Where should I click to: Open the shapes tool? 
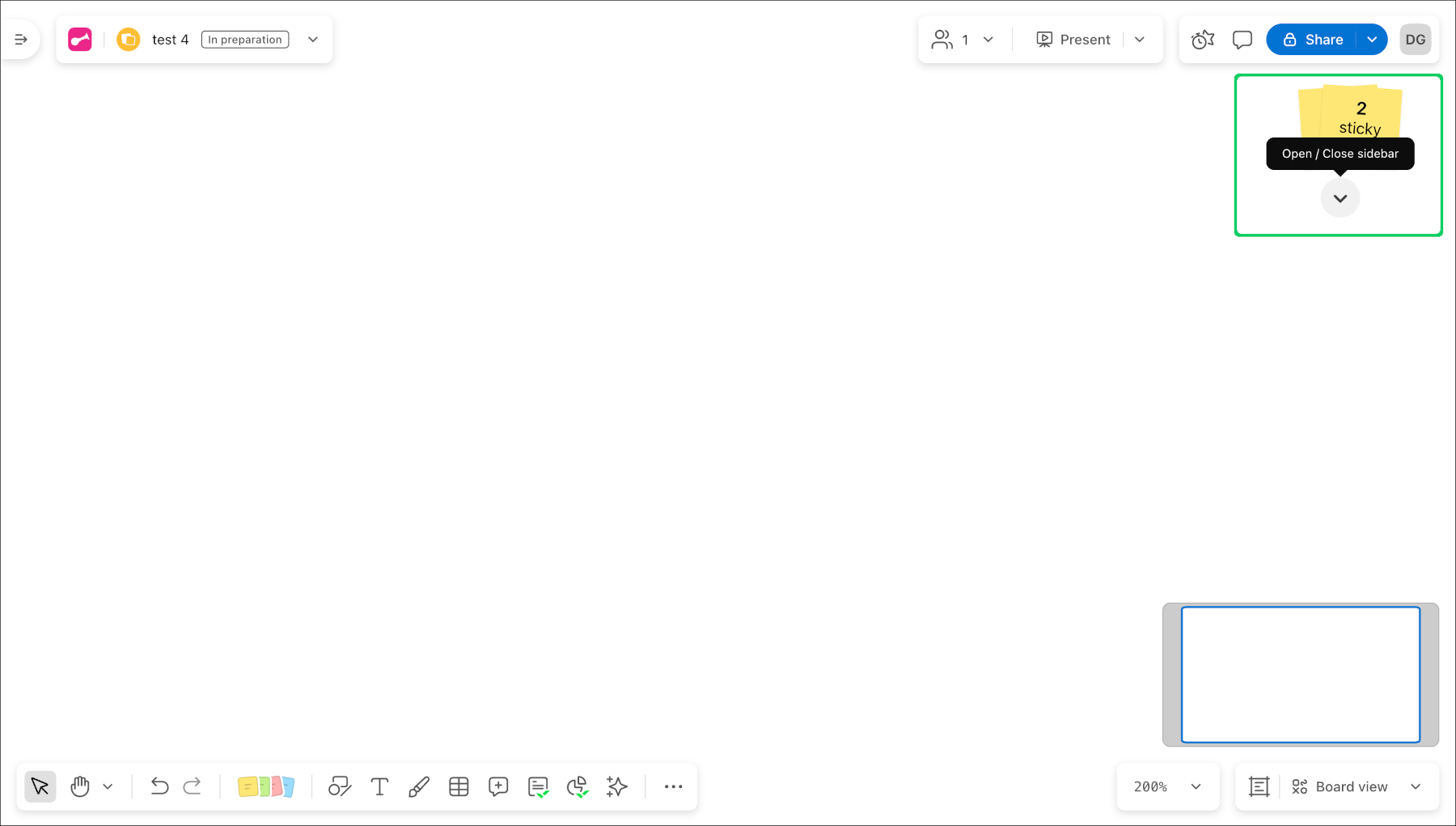[x=339, y=786]
